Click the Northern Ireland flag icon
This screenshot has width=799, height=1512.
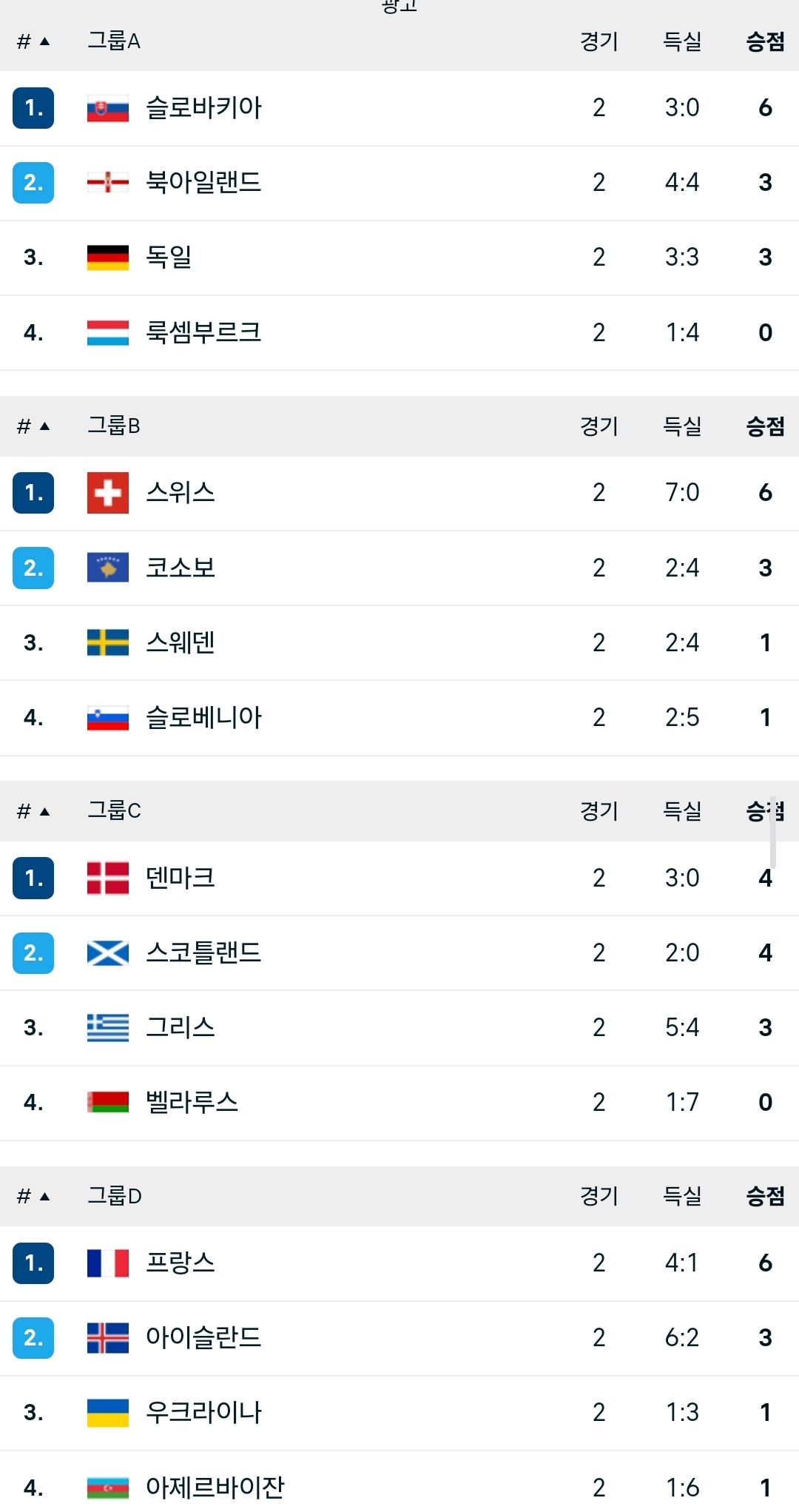tap(107, 183)
